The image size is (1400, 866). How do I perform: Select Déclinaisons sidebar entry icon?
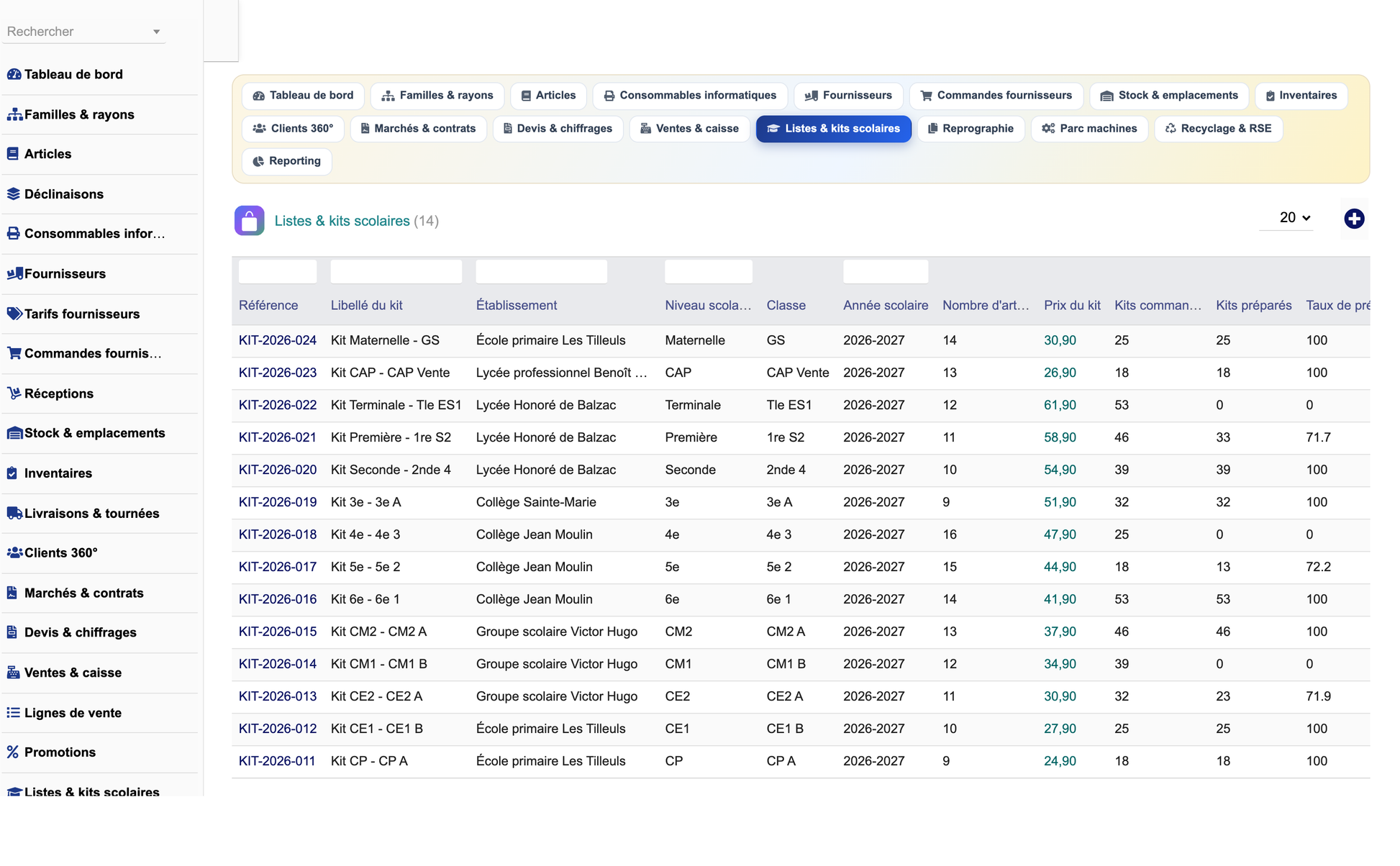[x=14, y=194]
